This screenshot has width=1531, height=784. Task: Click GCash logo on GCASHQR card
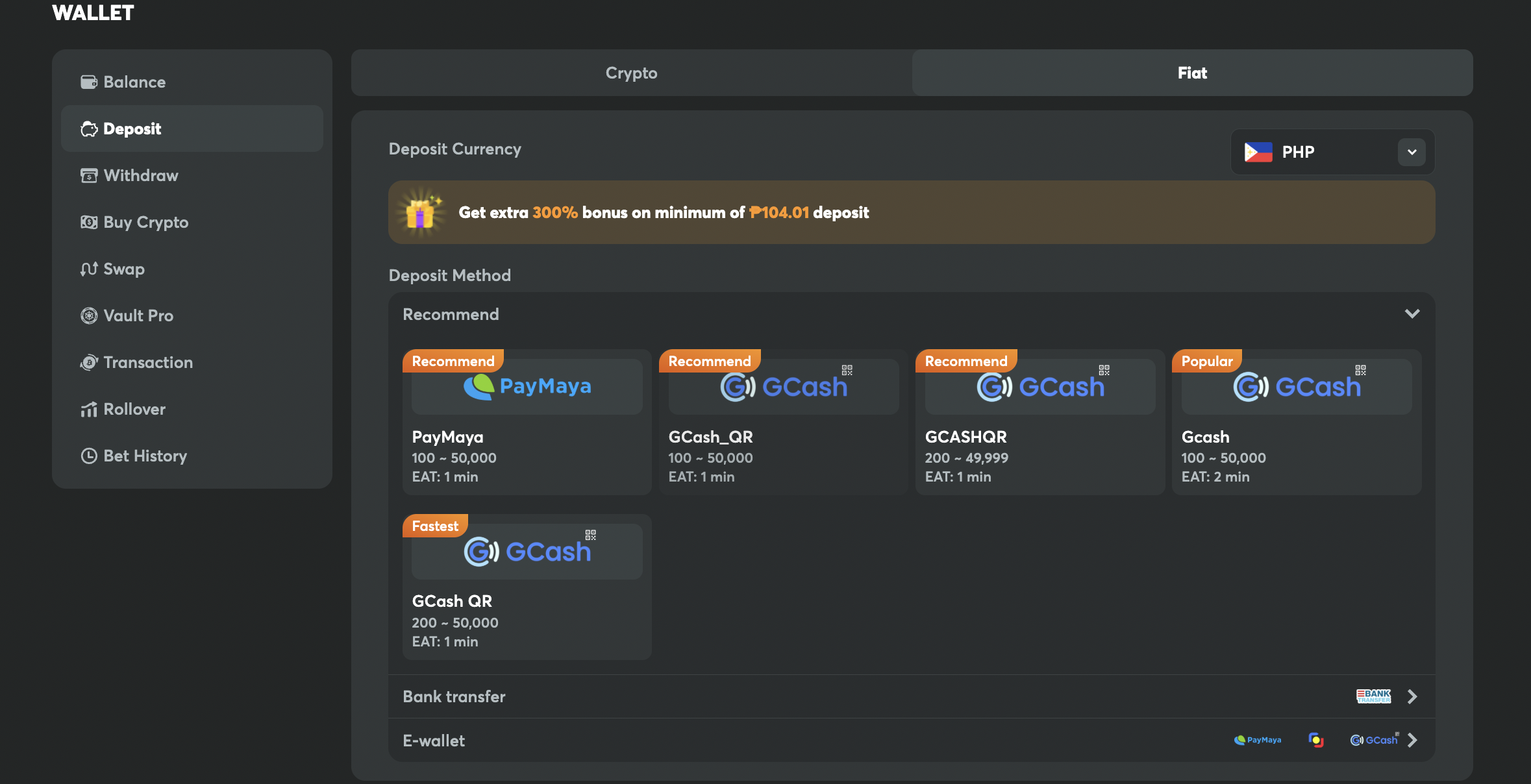click(x=1041, y=386)
